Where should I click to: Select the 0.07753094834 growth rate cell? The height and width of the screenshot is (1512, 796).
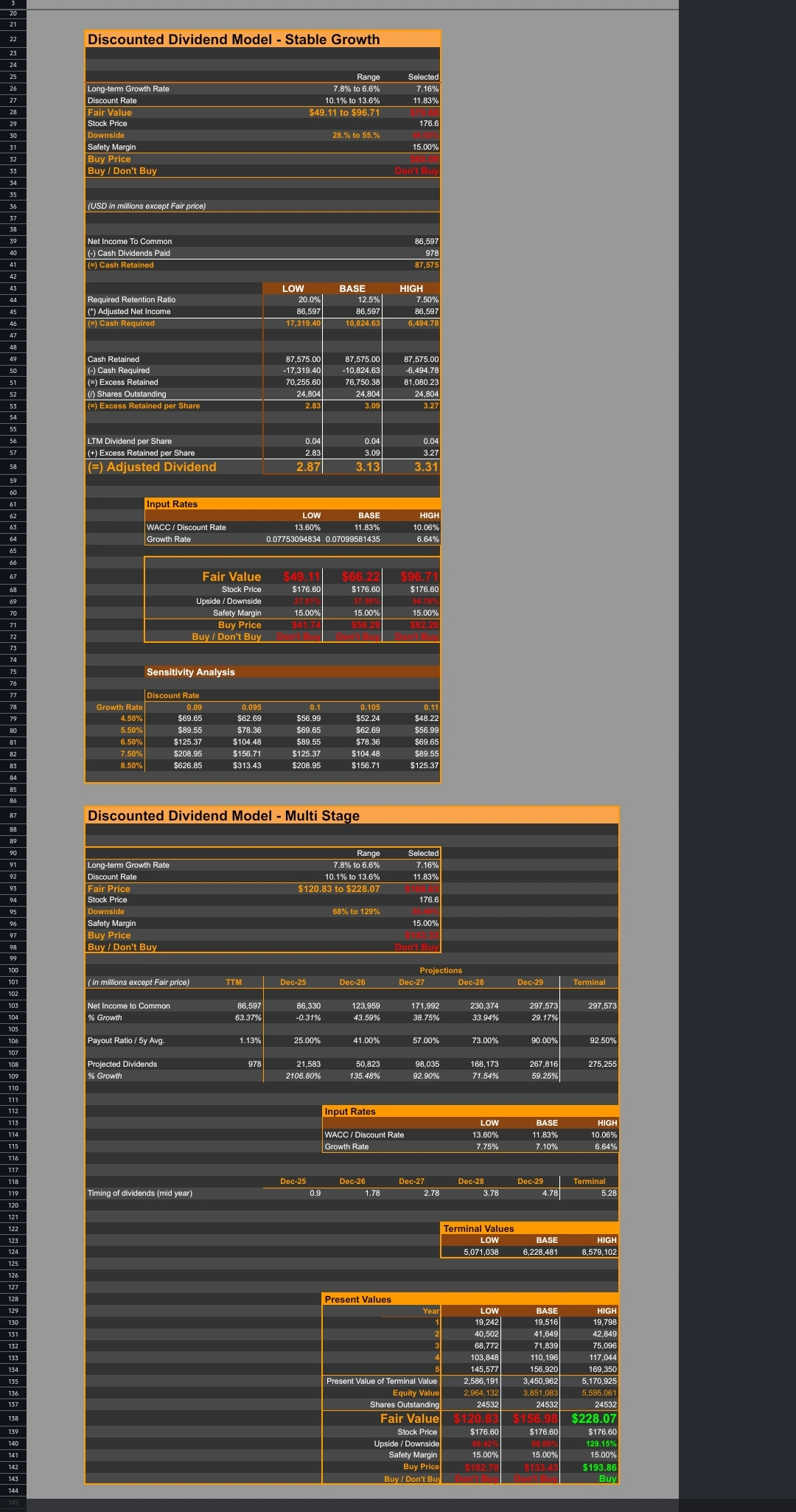coord(294,539)
